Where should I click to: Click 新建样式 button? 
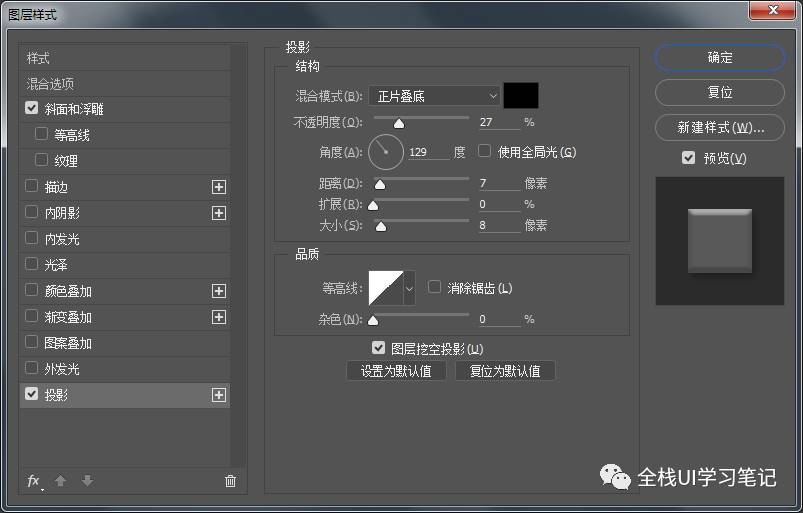tap(720, 127)
